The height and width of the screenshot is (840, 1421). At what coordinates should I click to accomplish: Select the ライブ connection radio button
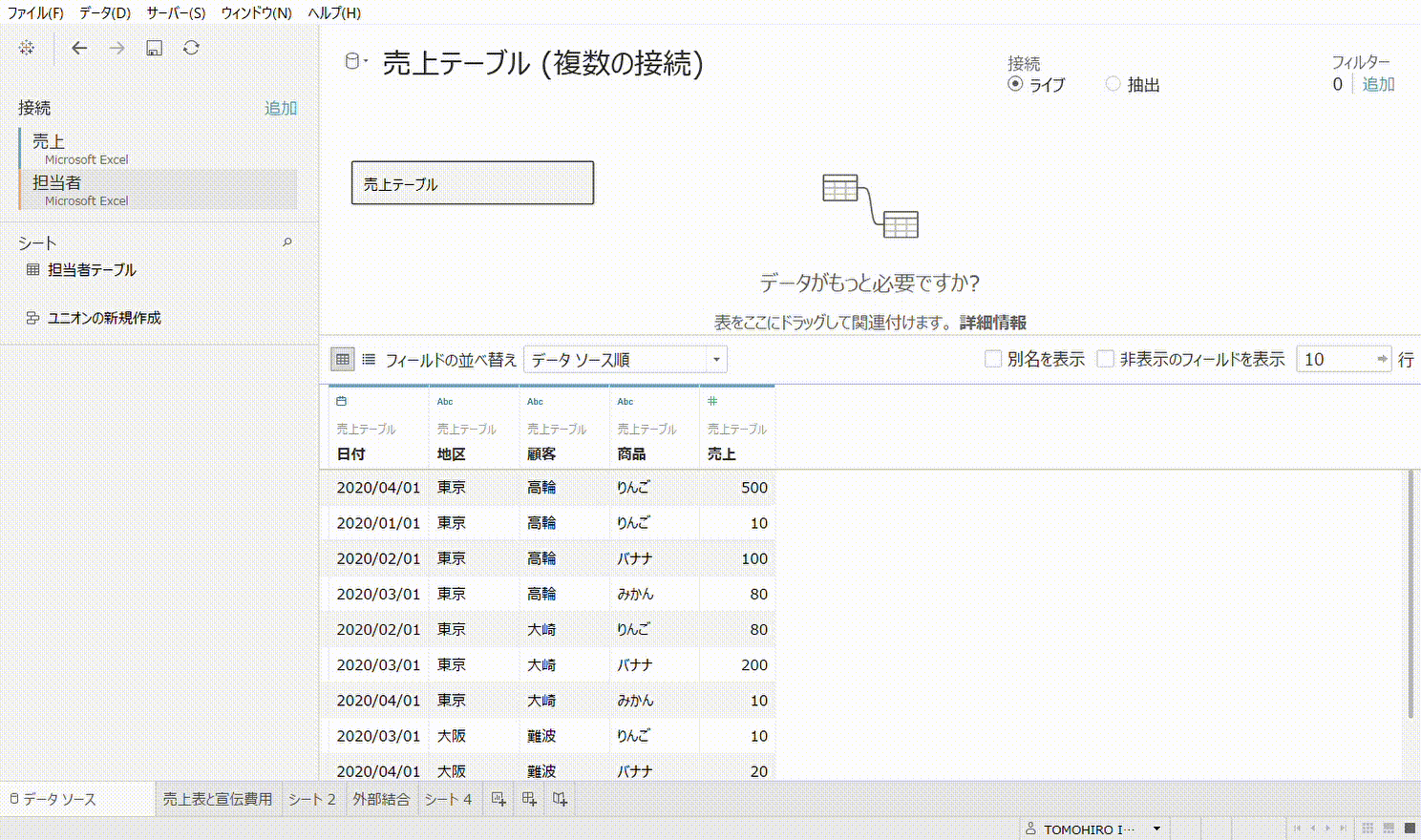click(1015, 84)
